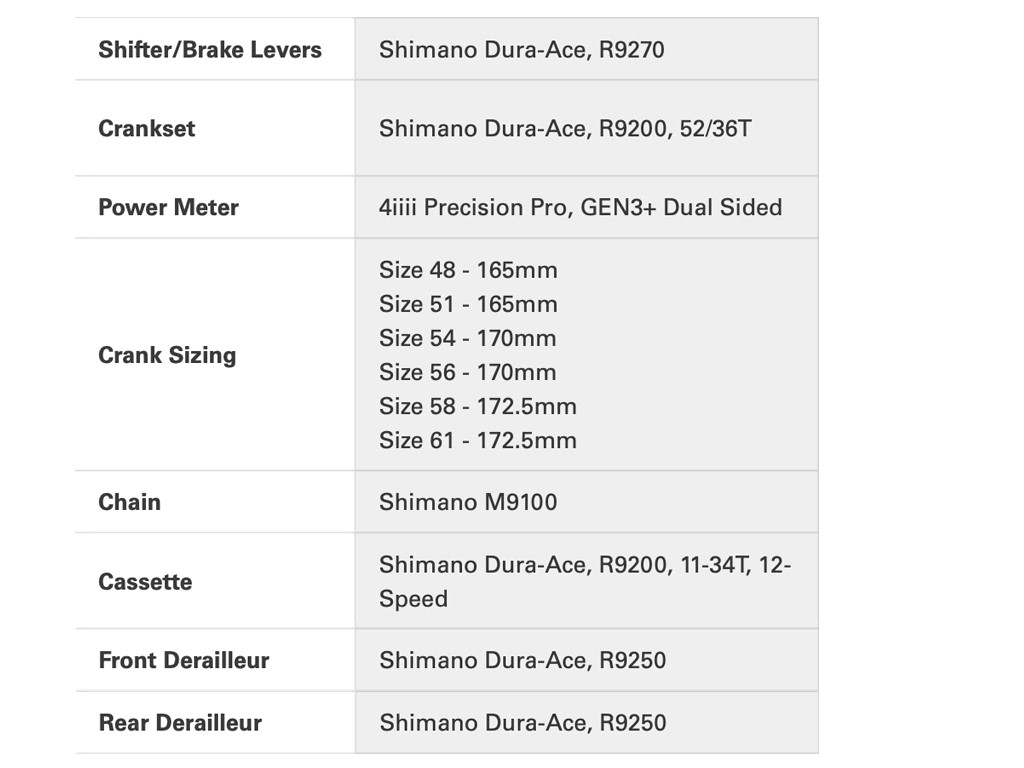Select the Rear Derailleur R9250 value
Image resolution: width=1024 pixels, height=768 pixels.
tap(522, 723)
